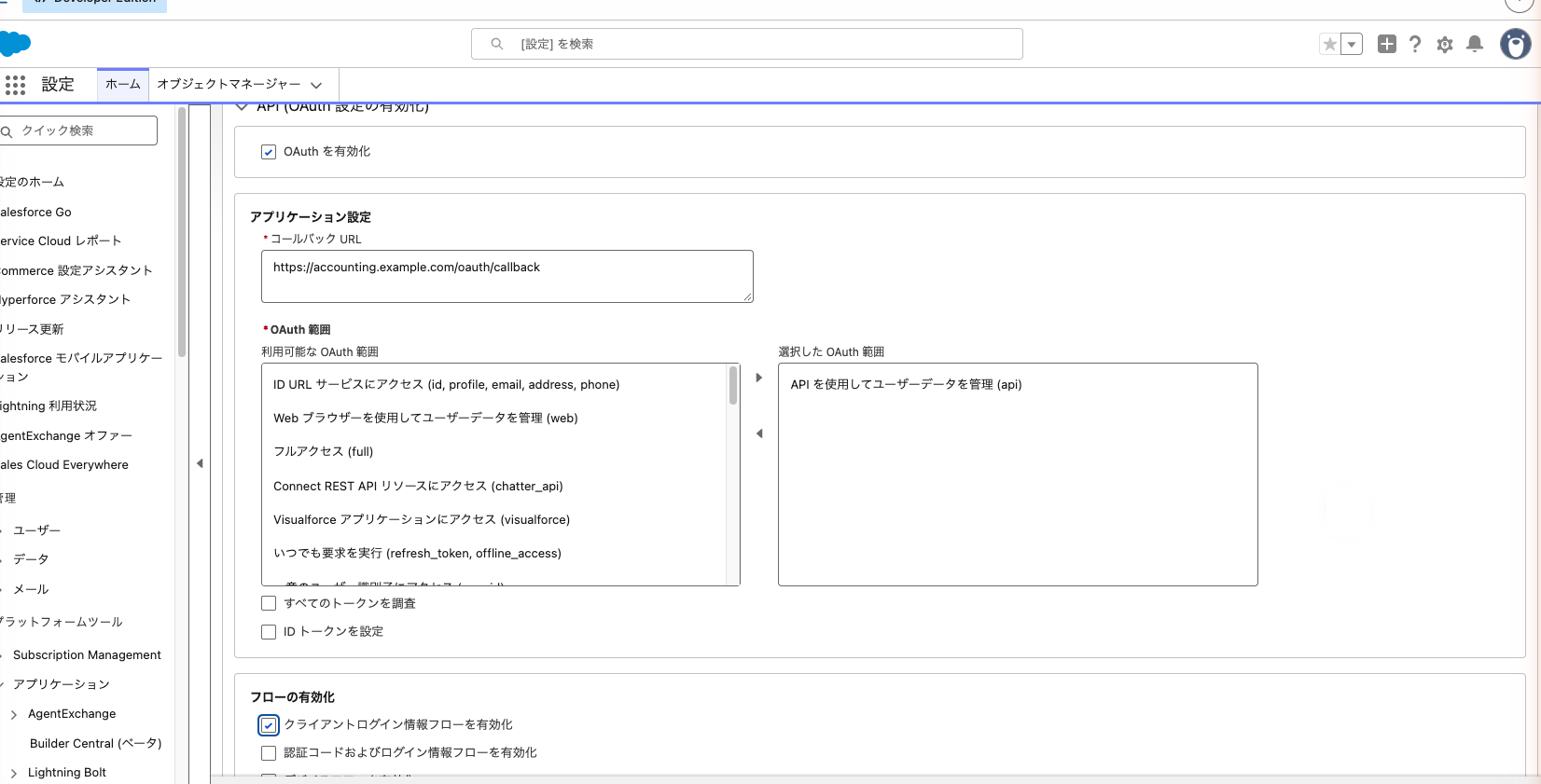Expand the AgentExchange tree item
The image size is (1541, 784).
point(14,715)
